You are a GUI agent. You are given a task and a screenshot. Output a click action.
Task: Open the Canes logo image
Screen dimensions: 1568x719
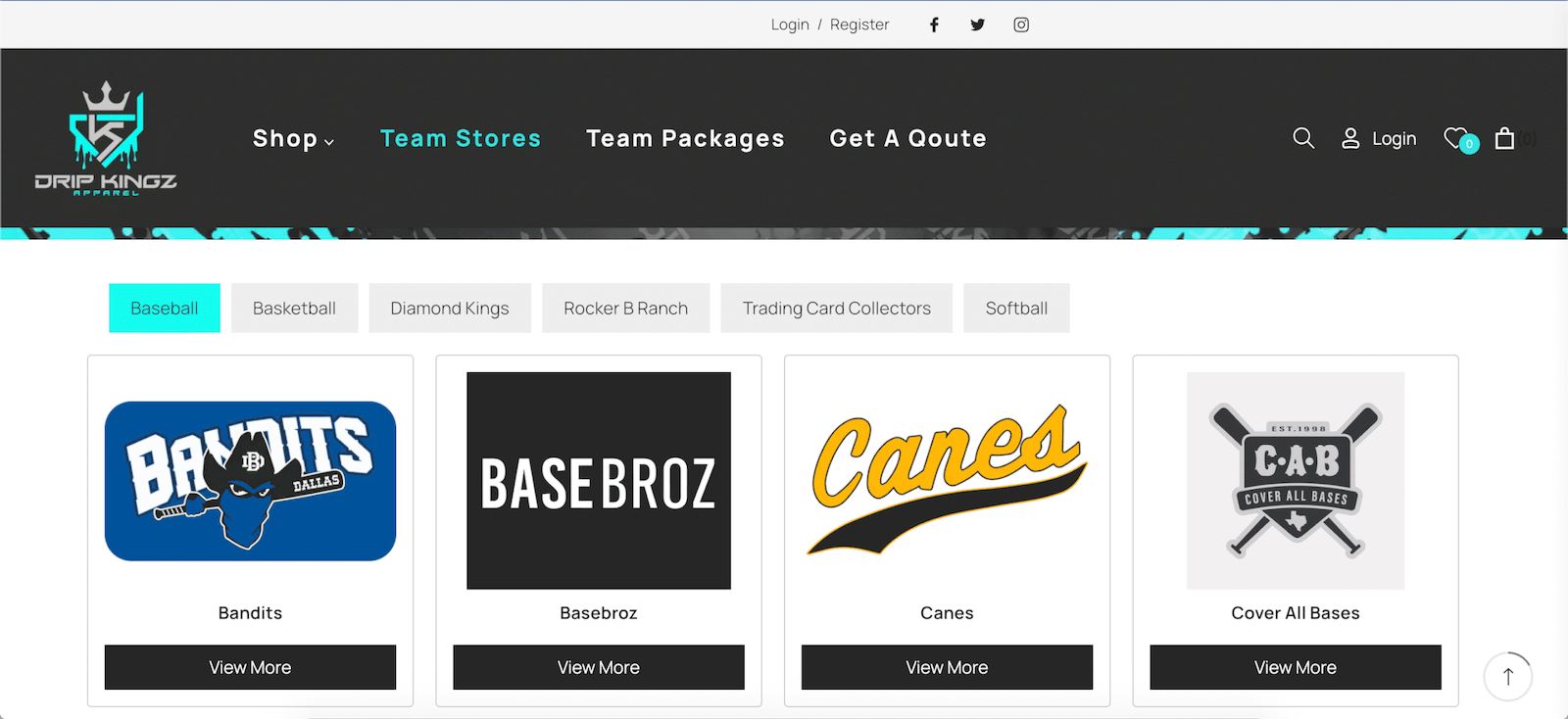pyautogui.click(x=947, y=480)
